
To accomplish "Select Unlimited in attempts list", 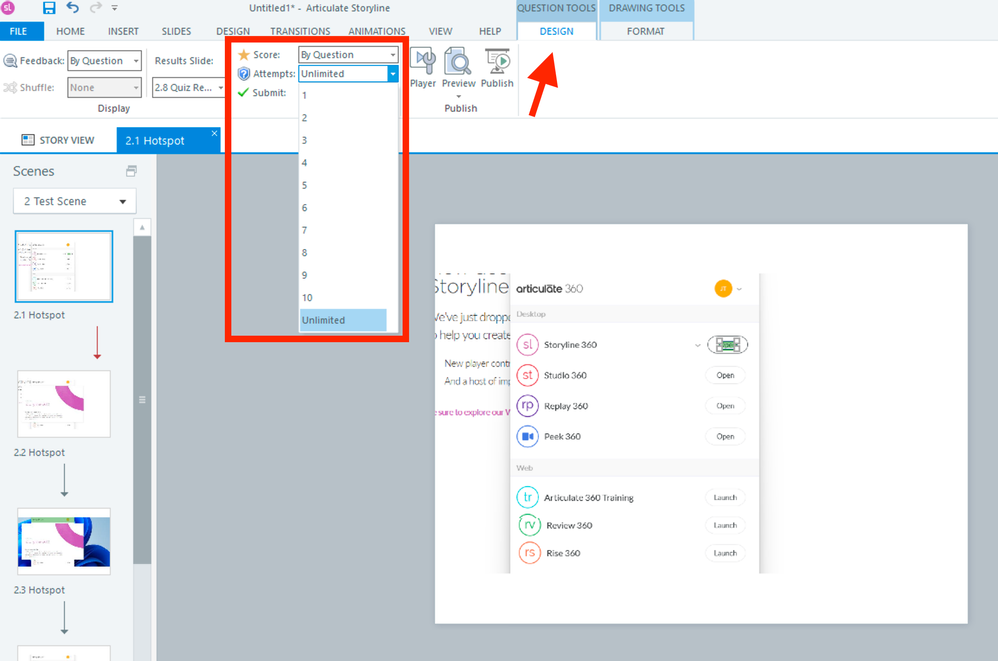I will click(343, 320).
